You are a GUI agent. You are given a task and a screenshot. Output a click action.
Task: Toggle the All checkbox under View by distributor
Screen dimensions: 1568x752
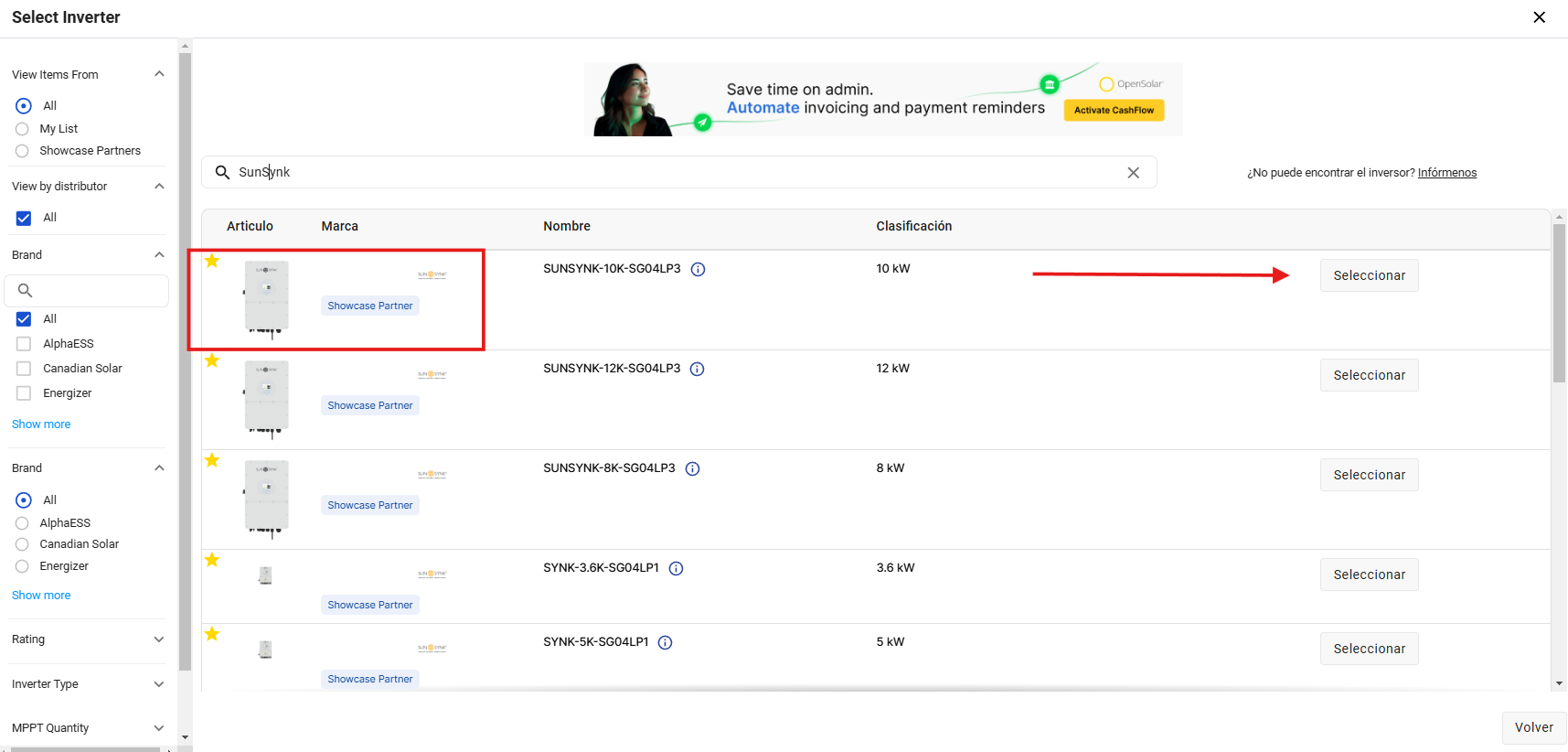pos(24,218)
